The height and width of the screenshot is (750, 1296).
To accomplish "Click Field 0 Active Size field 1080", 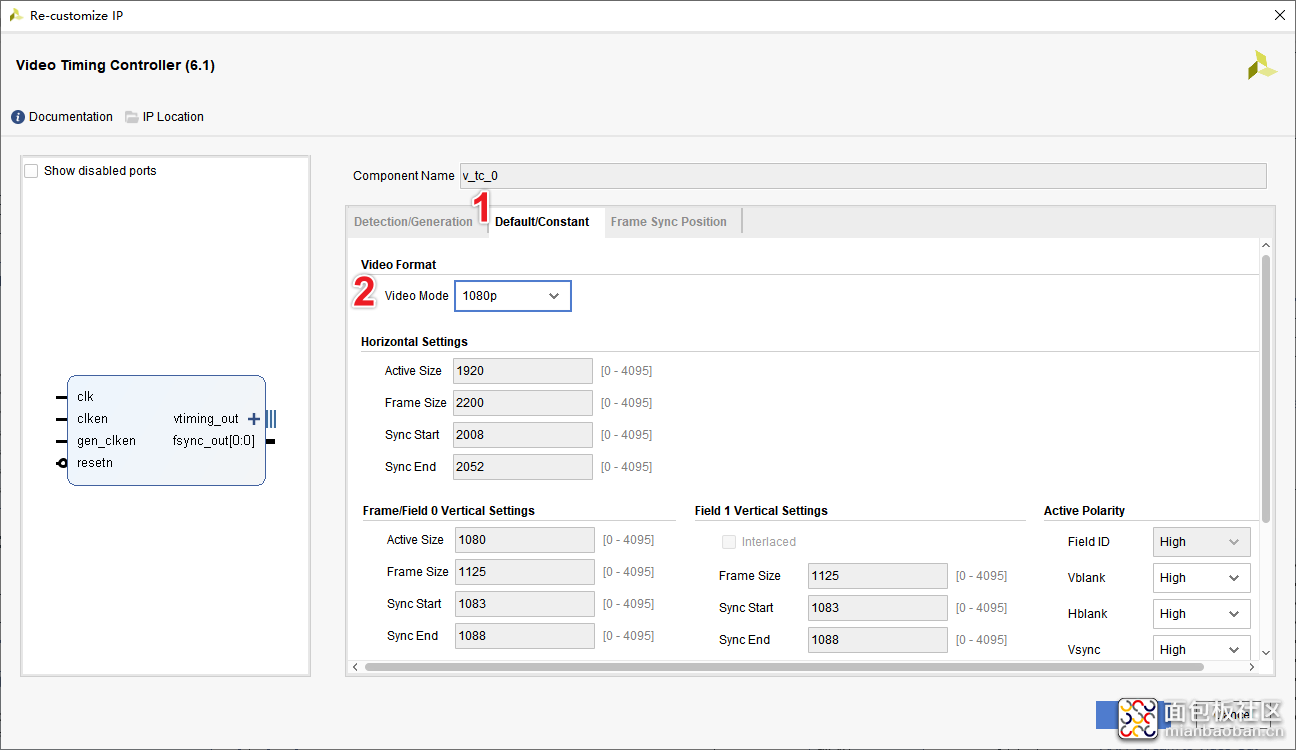I will (x=525, y=540).
